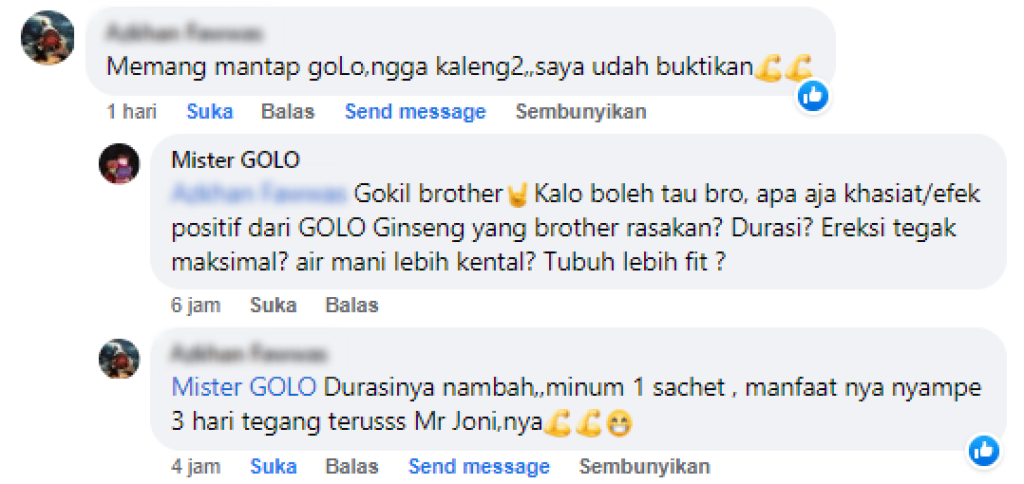Hide the last reply with Sembunyikan
The height and width of the screenshot is (484, 1024).
click(x=645, y=466)
